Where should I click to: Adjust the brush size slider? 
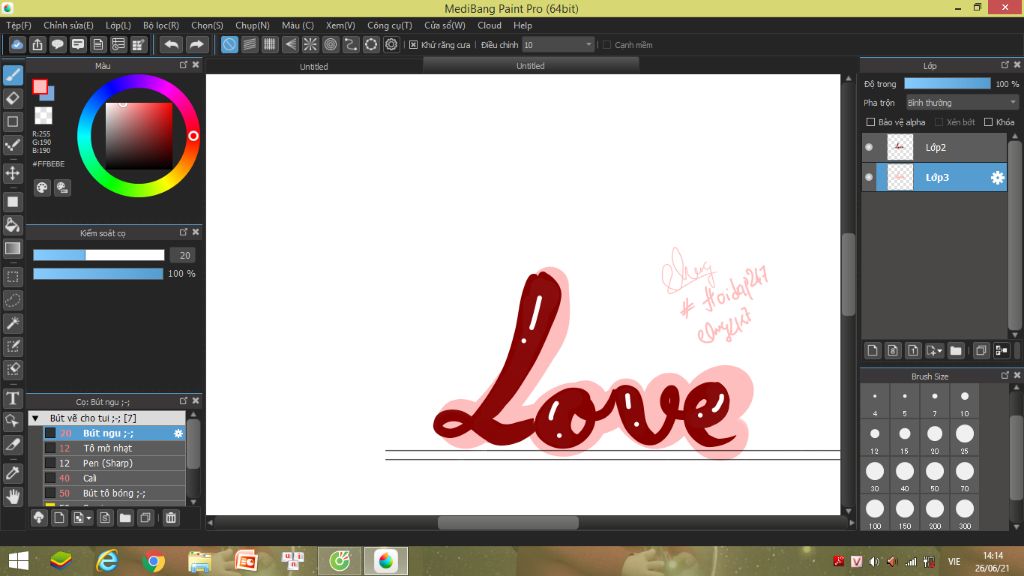click(x=99, y=255)
